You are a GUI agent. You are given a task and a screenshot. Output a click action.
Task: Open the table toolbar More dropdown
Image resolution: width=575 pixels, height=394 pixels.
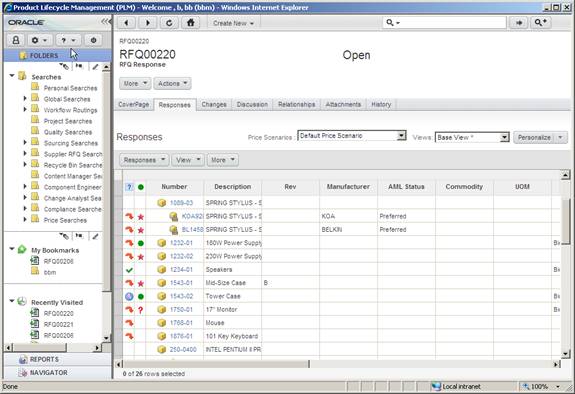point(223,160)
